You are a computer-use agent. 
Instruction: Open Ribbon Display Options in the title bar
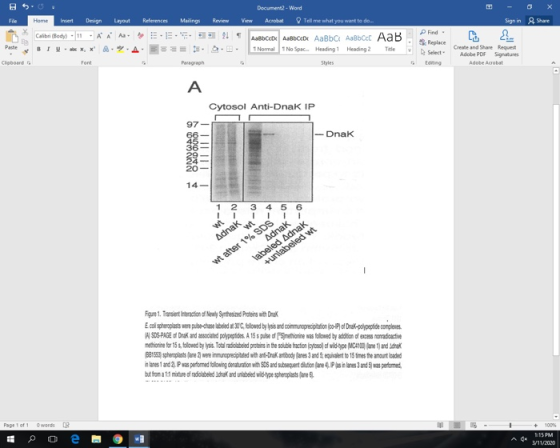(489, 7)
